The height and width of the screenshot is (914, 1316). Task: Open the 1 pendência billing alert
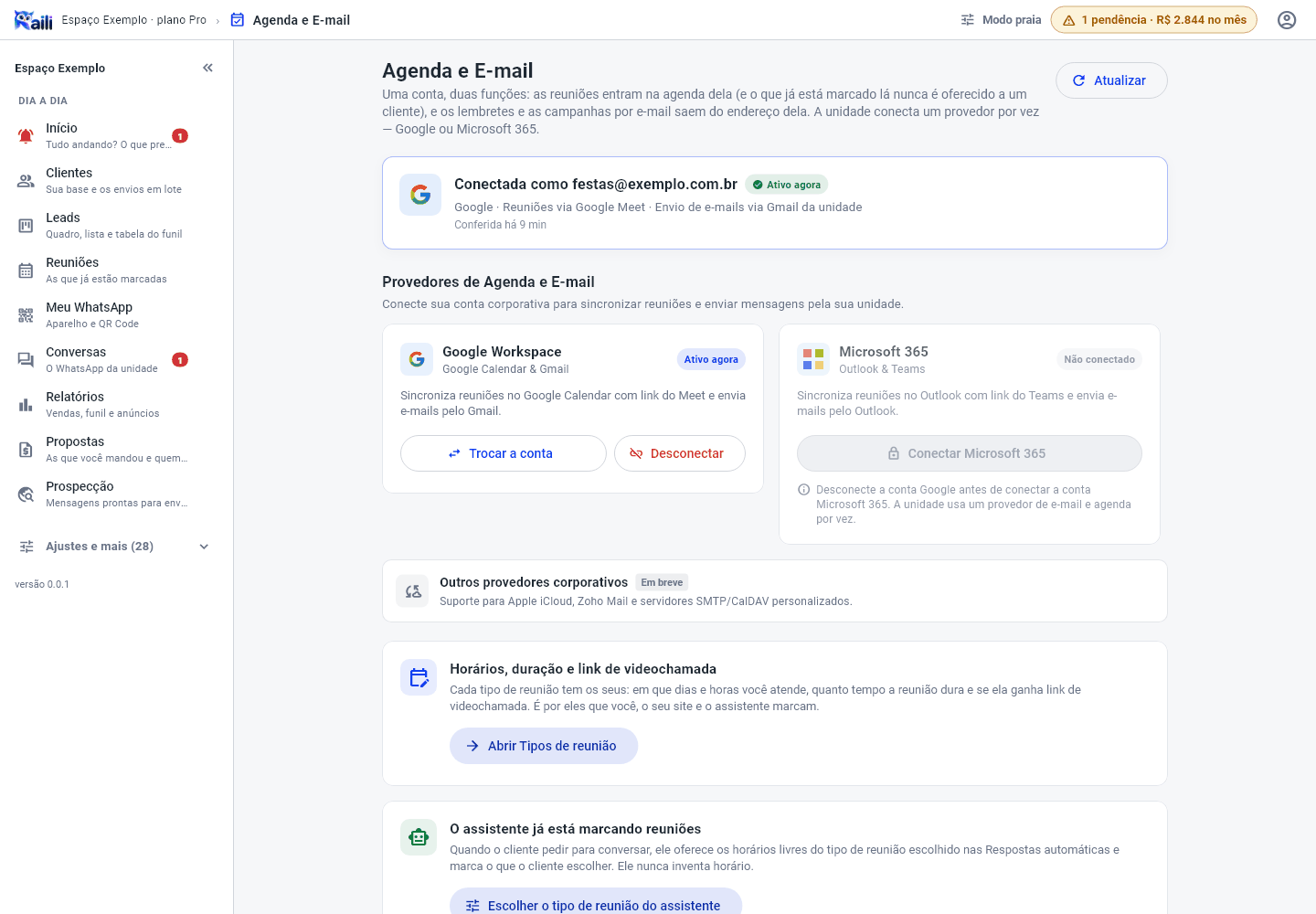click(x=1154, y=20)
